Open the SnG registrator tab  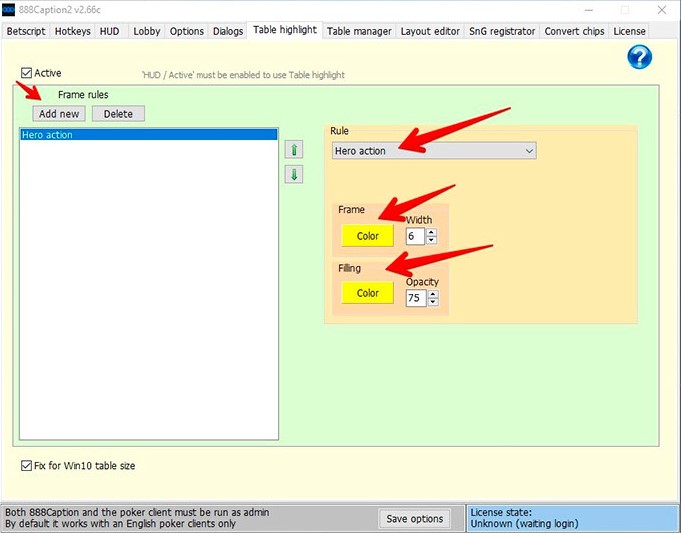pyautogui.click(x=501, y=31)
